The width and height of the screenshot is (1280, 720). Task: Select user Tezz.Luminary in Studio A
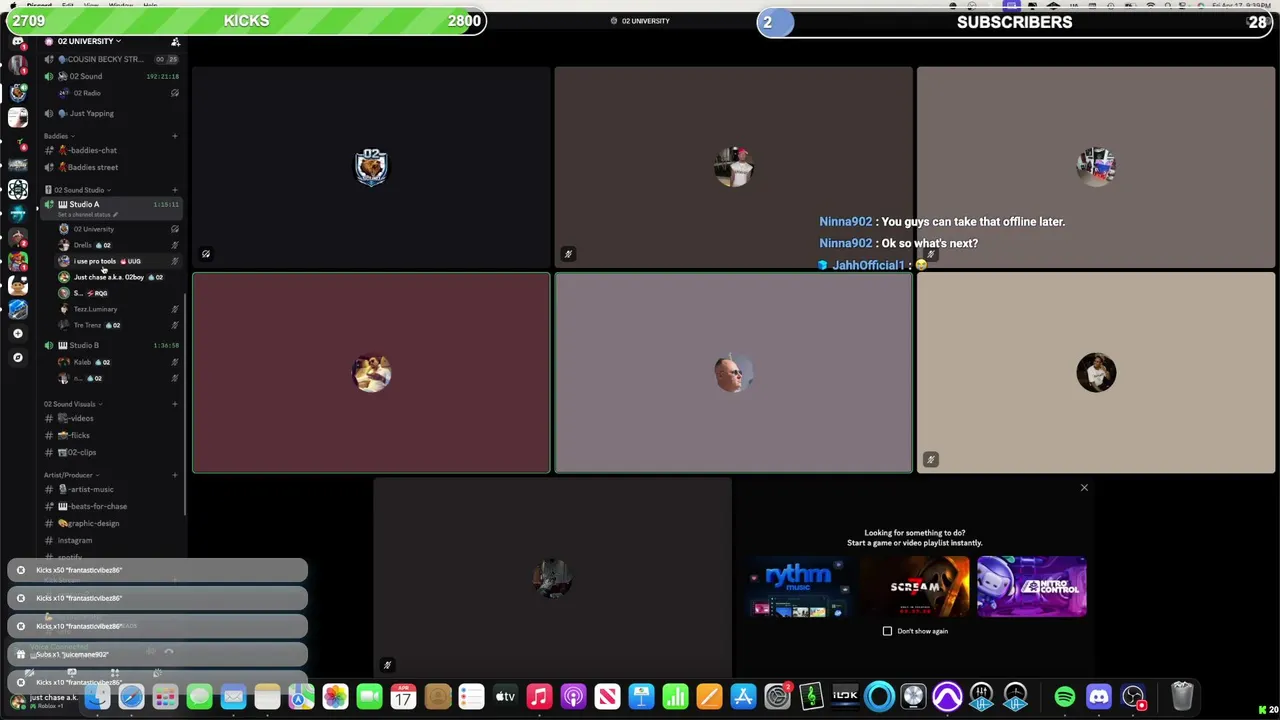coord(95,309)
